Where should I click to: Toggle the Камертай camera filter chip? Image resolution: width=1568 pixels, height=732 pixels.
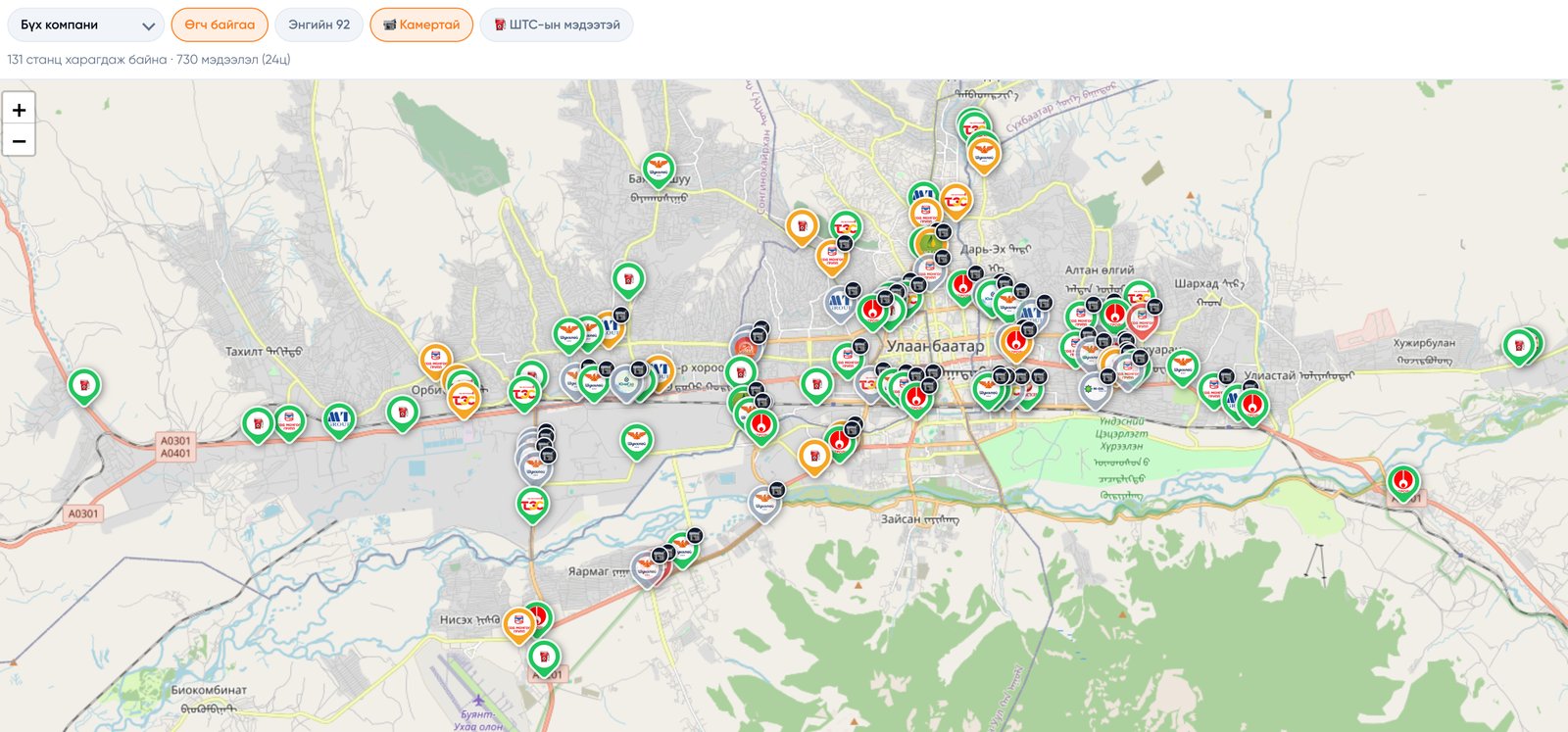[421, 25]
